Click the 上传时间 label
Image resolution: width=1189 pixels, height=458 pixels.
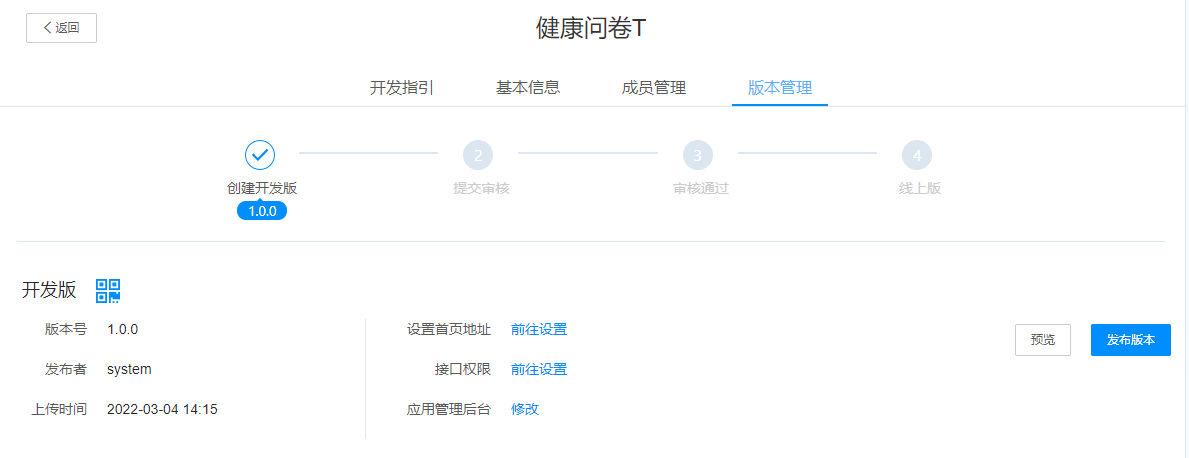(x=59, y=409)
